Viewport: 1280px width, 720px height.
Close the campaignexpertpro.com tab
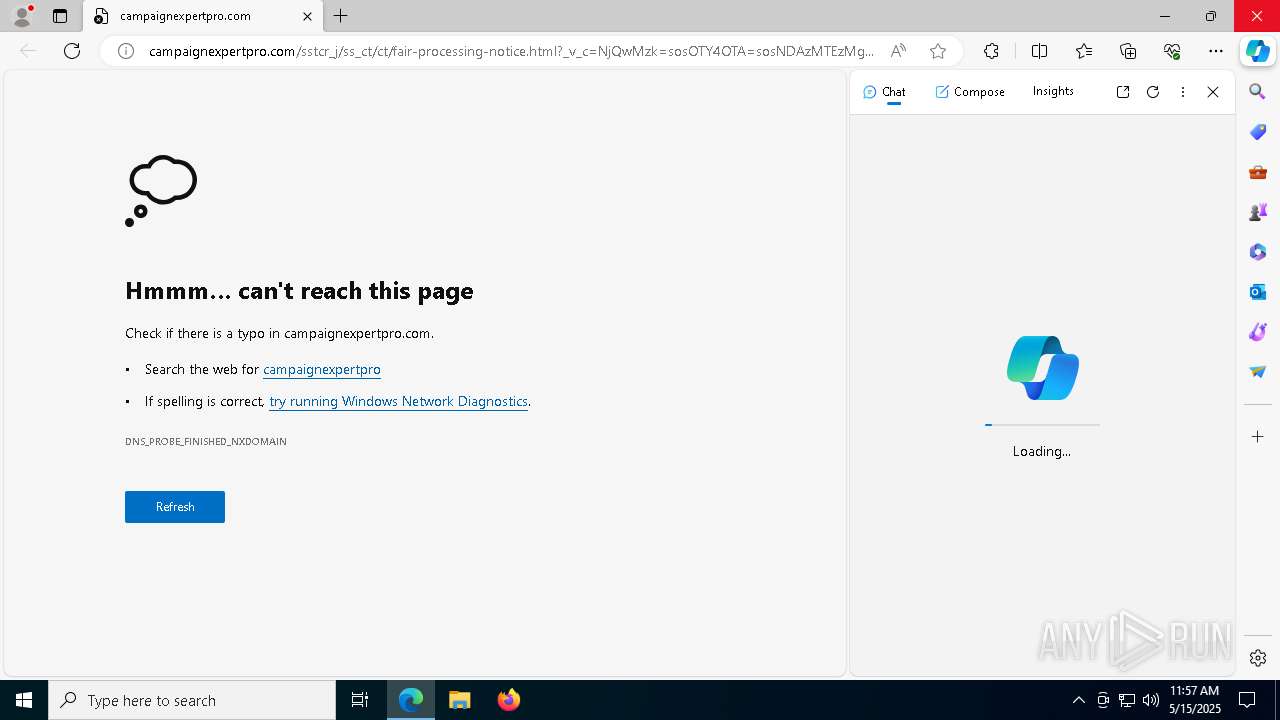[307, 16]
